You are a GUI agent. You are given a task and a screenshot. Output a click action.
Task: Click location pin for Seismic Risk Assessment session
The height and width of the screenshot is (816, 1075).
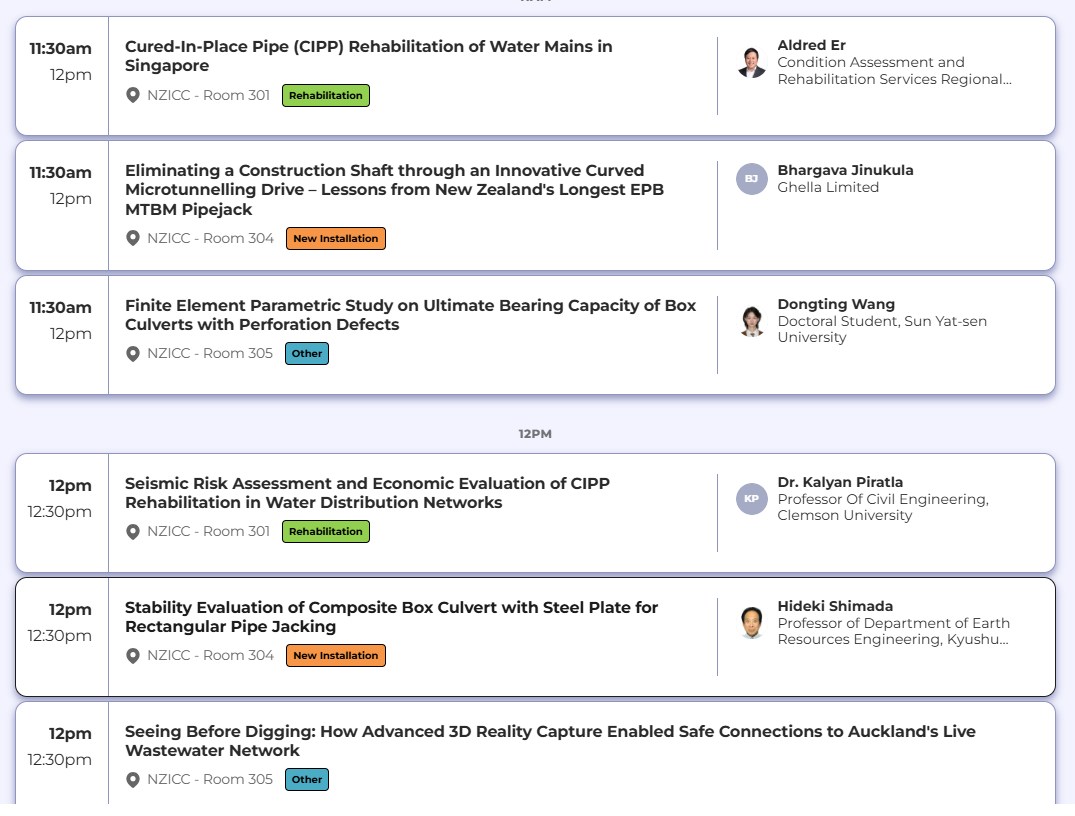pos(133,531)
